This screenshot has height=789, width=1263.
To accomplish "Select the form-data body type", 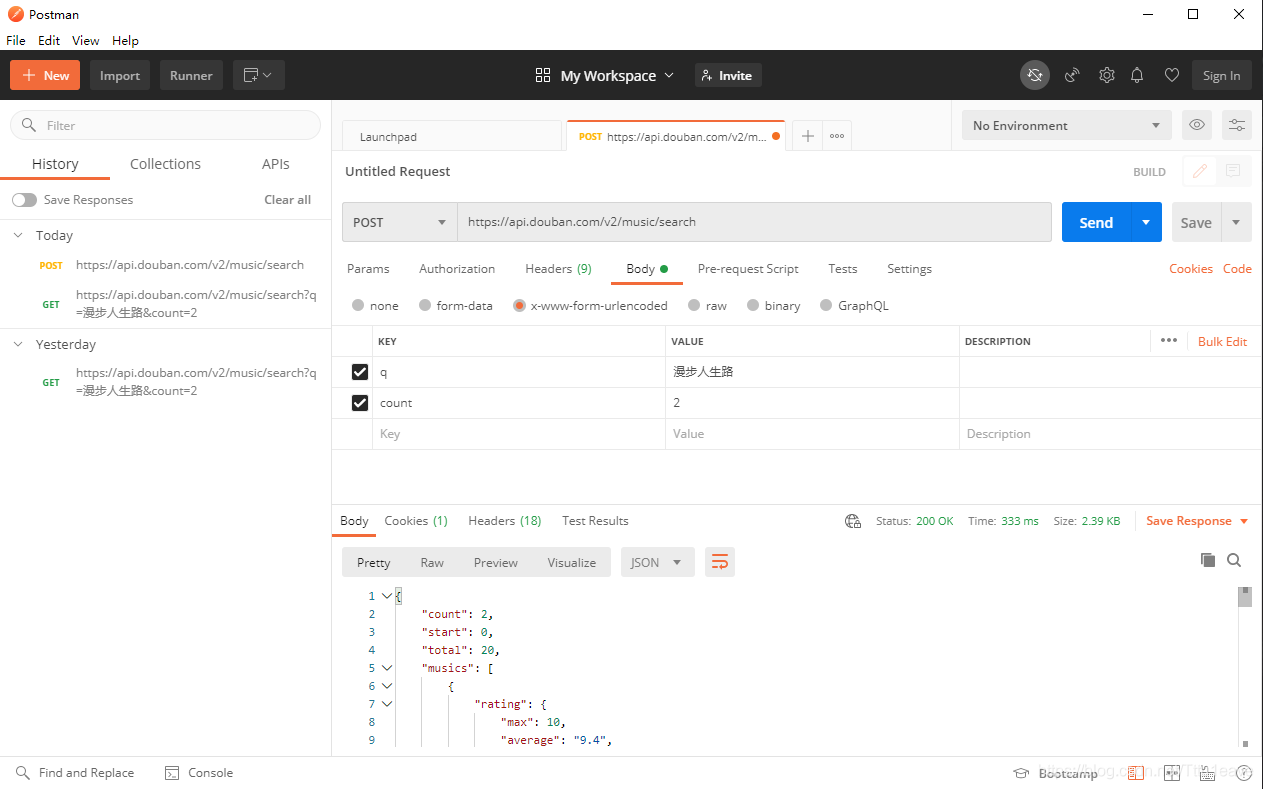I will coord(425,306).
